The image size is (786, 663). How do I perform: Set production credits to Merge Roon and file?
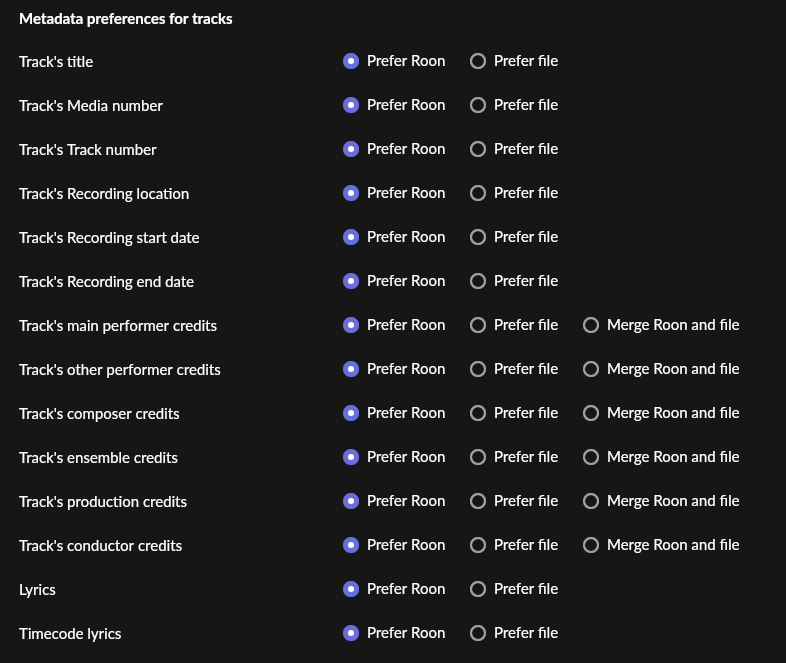[591, 501]
